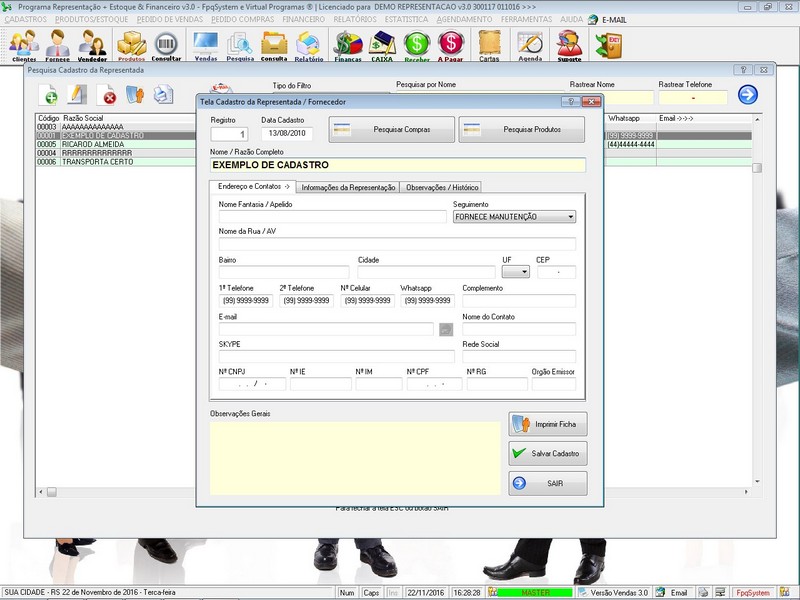Click the delete red X icon in Pesquisa window

[107, 94]
